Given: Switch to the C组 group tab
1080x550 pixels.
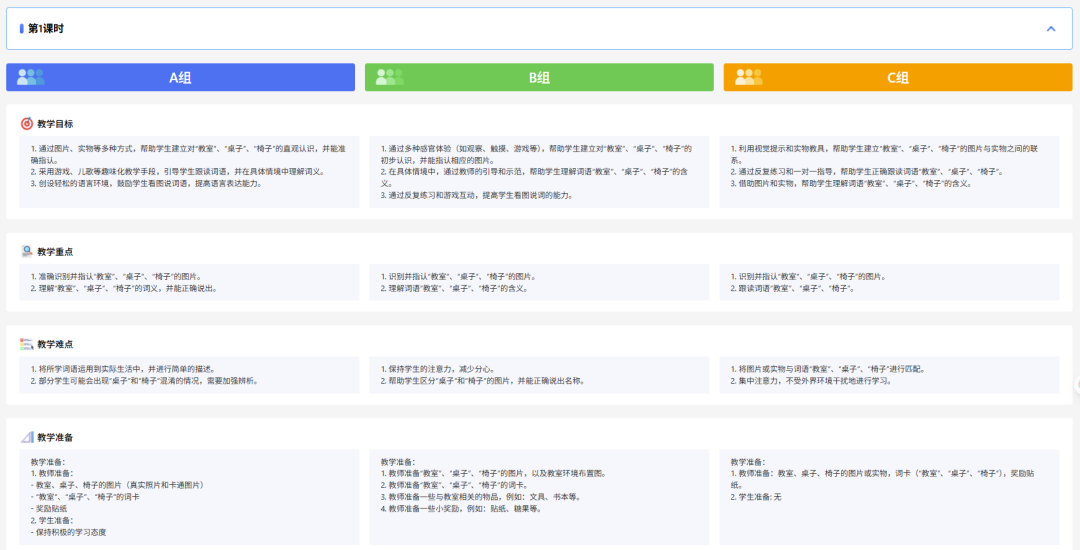Looking at the screenshot, I should click(x=898, y=78).
